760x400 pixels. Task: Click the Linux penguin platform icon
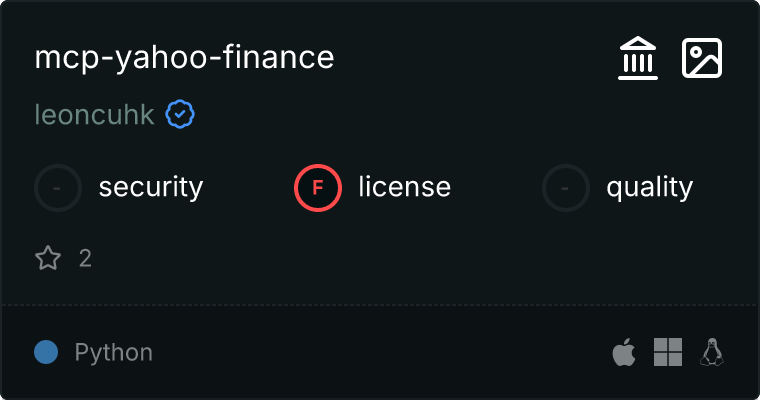tap(712, 352)
